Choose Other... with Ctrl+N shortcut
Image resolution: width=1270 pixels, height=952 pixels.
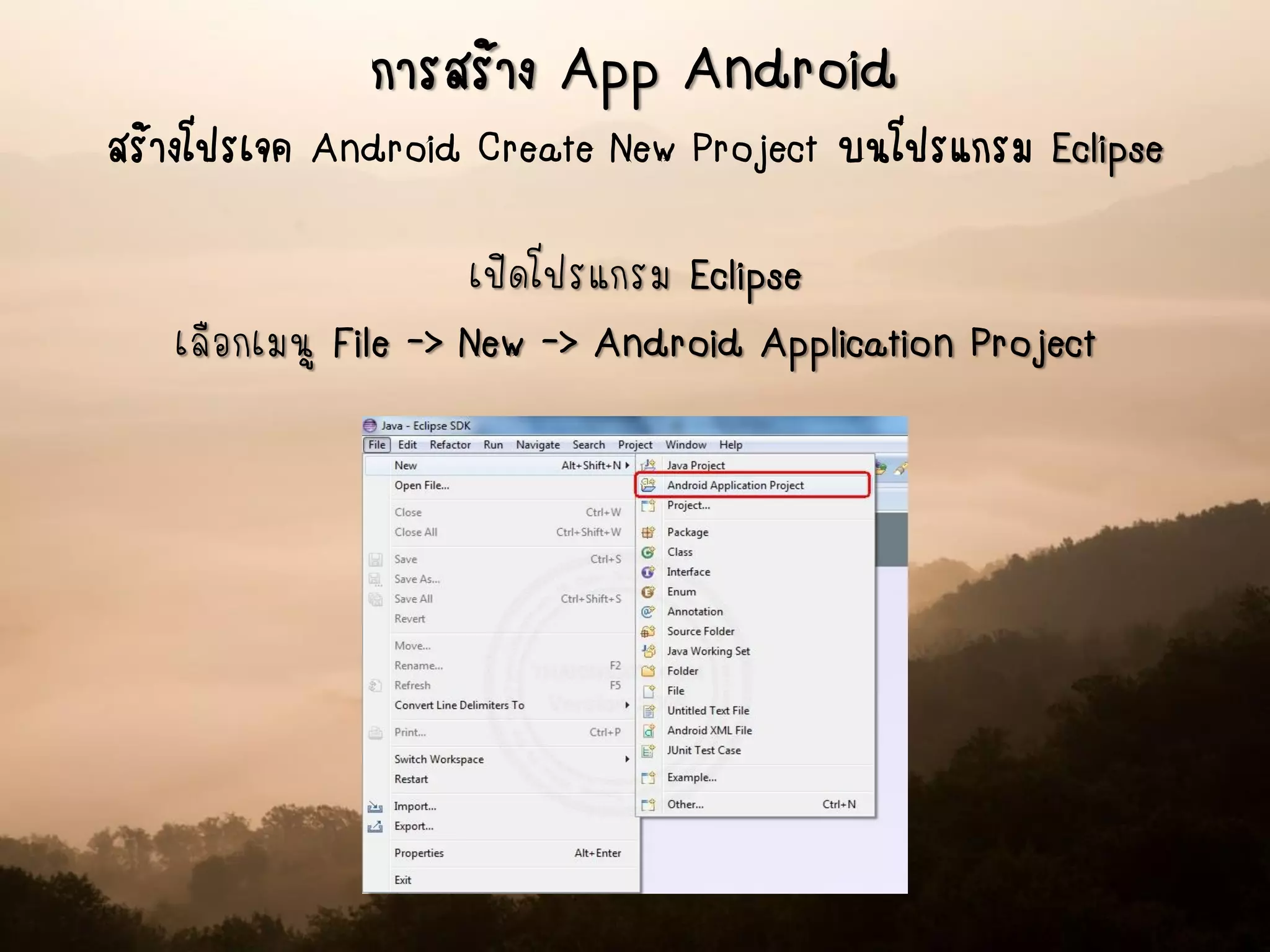pyautogui.click(x=755, y=804)
